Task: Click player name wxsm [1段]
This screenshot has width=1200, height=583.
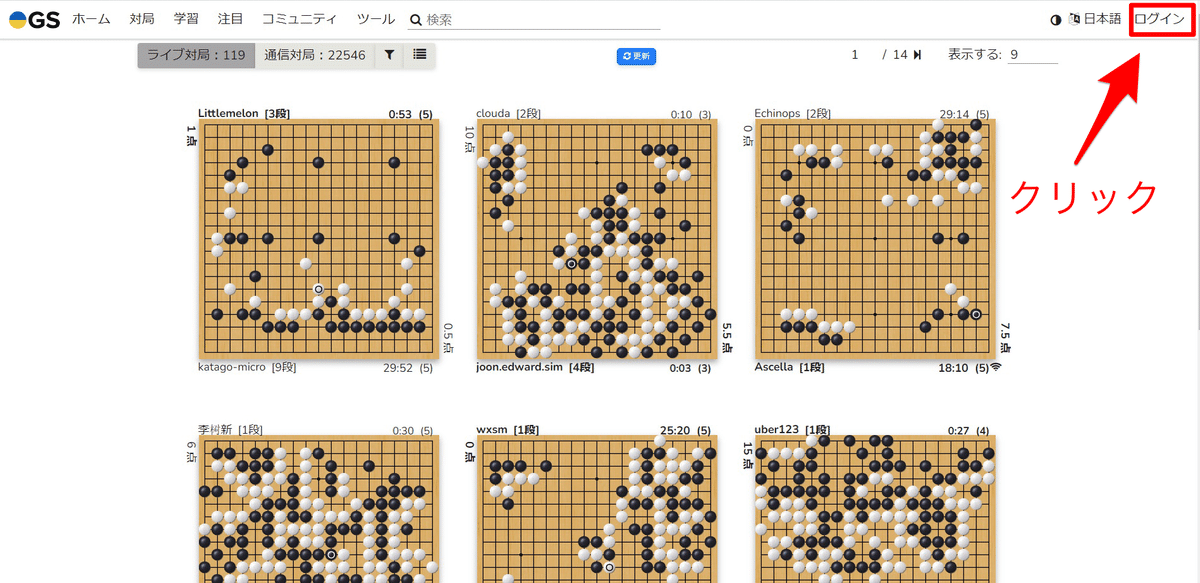Action: pos(507,429)
